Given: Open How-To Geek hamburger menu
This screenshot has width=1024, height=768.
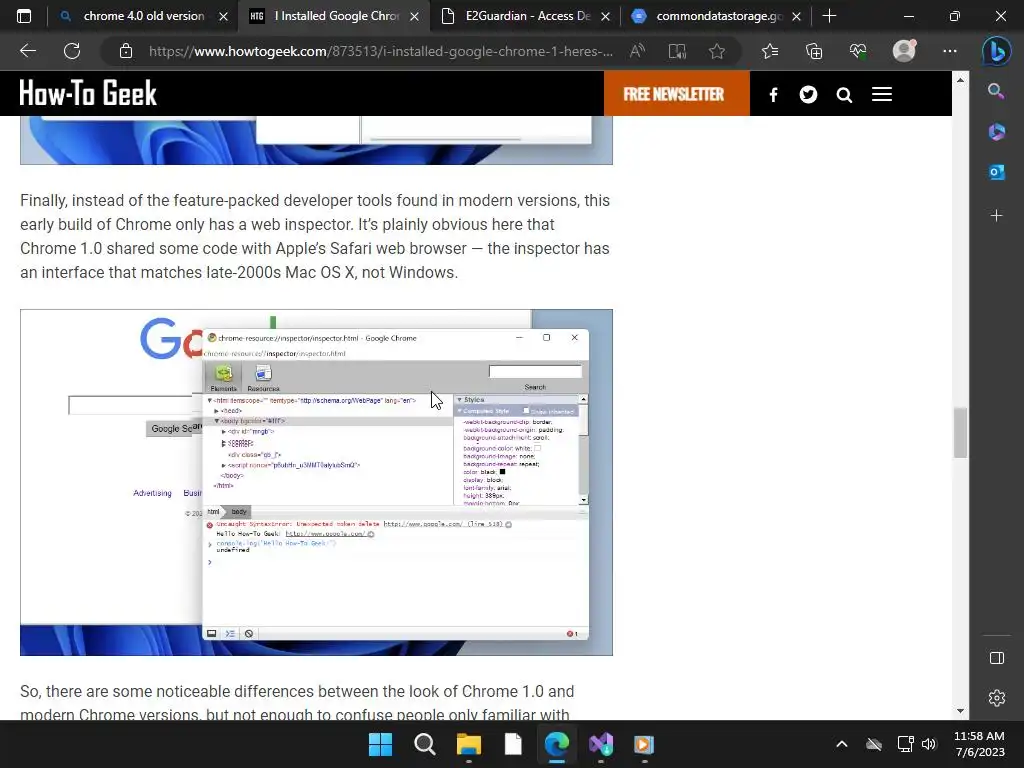Looking at the screenshot, I should (882, 95).
